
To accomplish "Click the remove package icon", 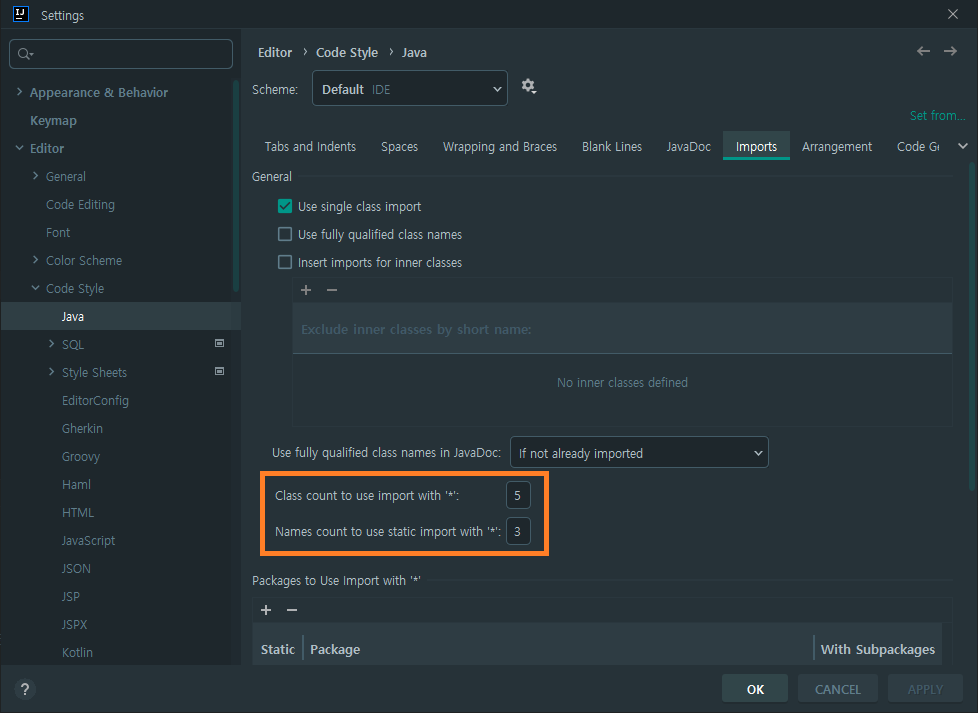I will pos(291,610).
